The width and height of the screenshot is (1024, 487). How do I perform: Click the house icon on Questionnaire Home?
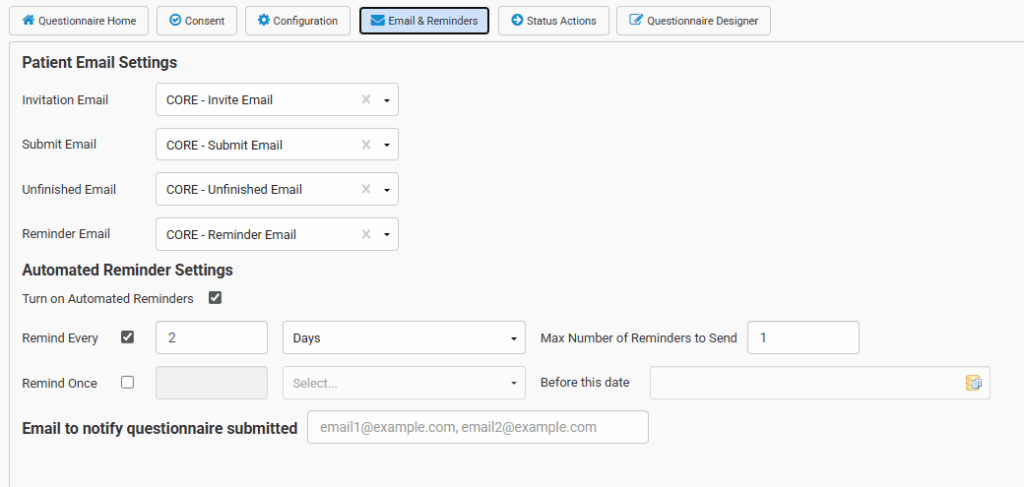pos(28,20)
